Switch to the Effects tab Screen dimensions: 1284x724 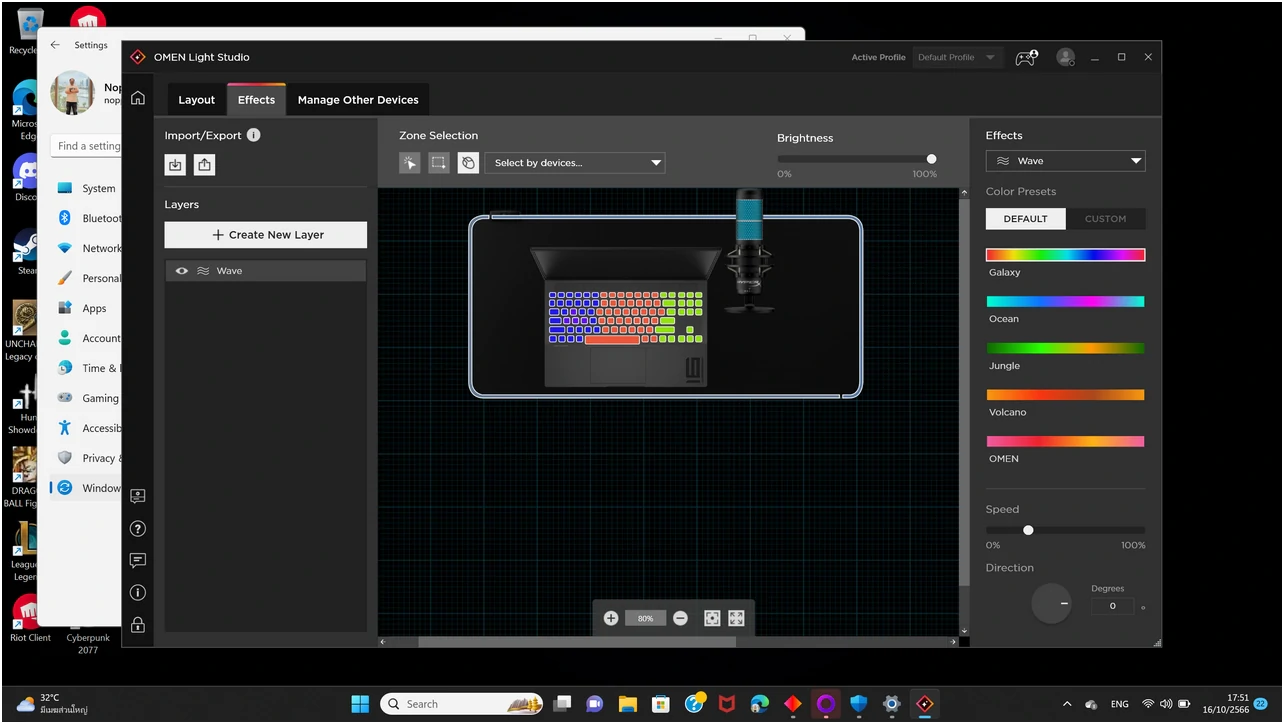[256, 100]
